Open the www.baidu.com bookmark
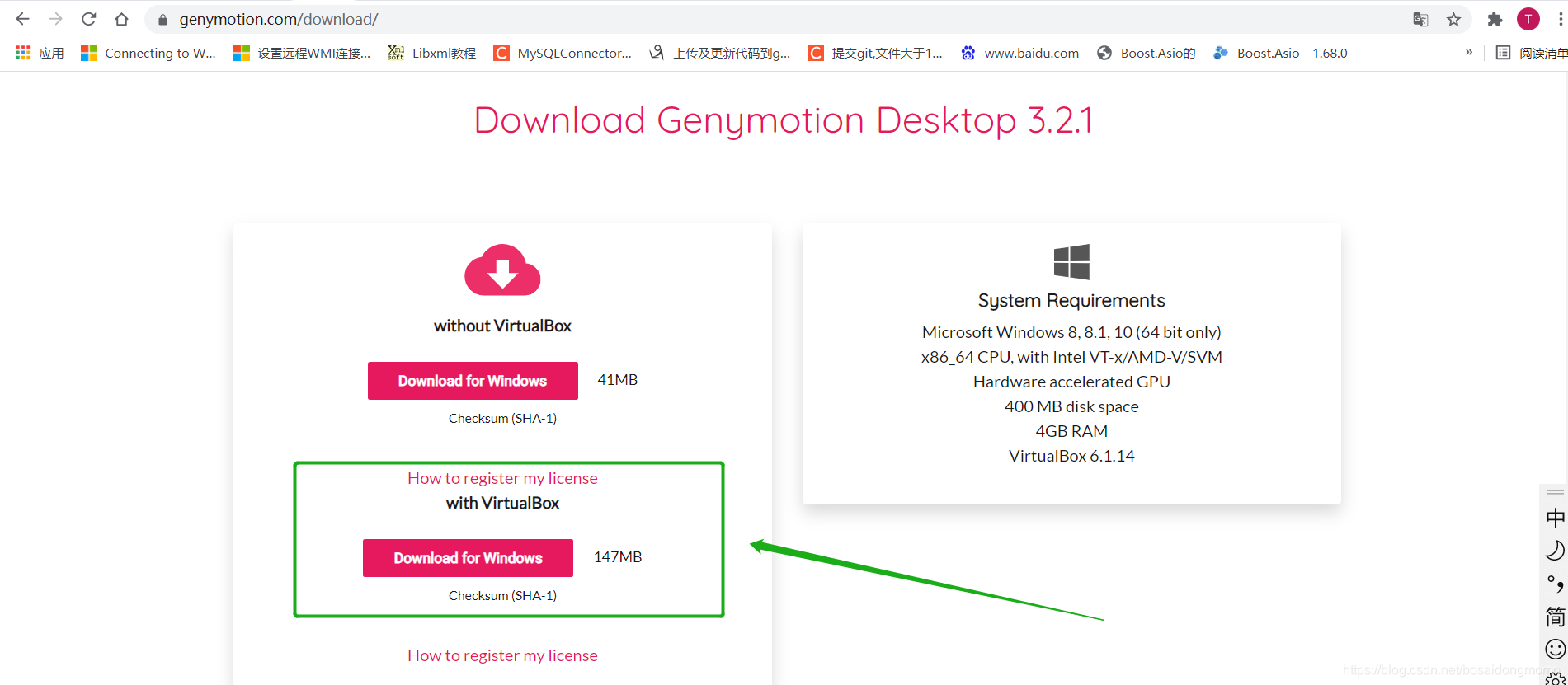The image size is (1568, 685). pos(1019,53)
